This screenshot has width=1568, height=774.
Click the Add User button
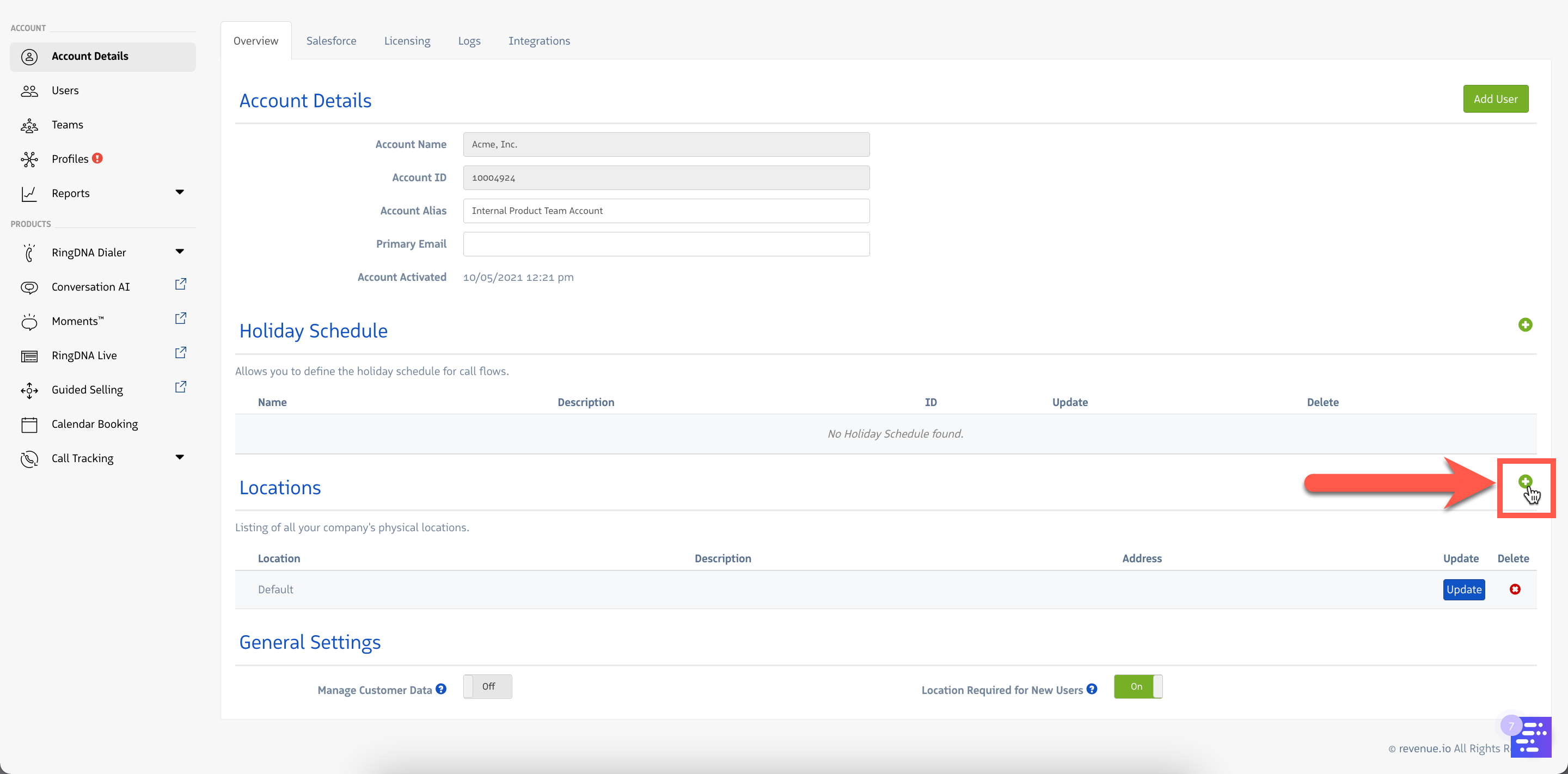pyautogui.click(x=1495, y=99)
